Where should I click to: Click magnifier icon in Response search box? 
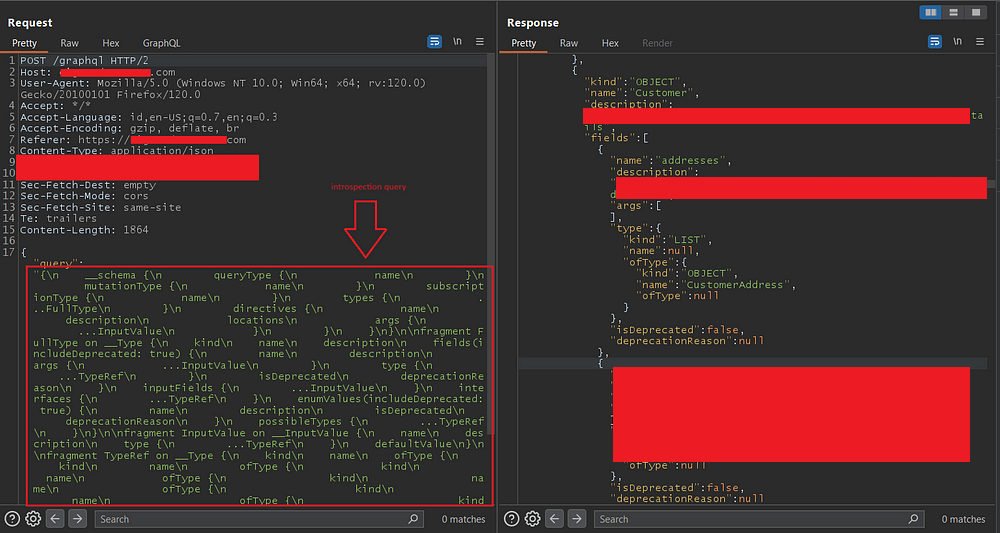pos(913,519)
